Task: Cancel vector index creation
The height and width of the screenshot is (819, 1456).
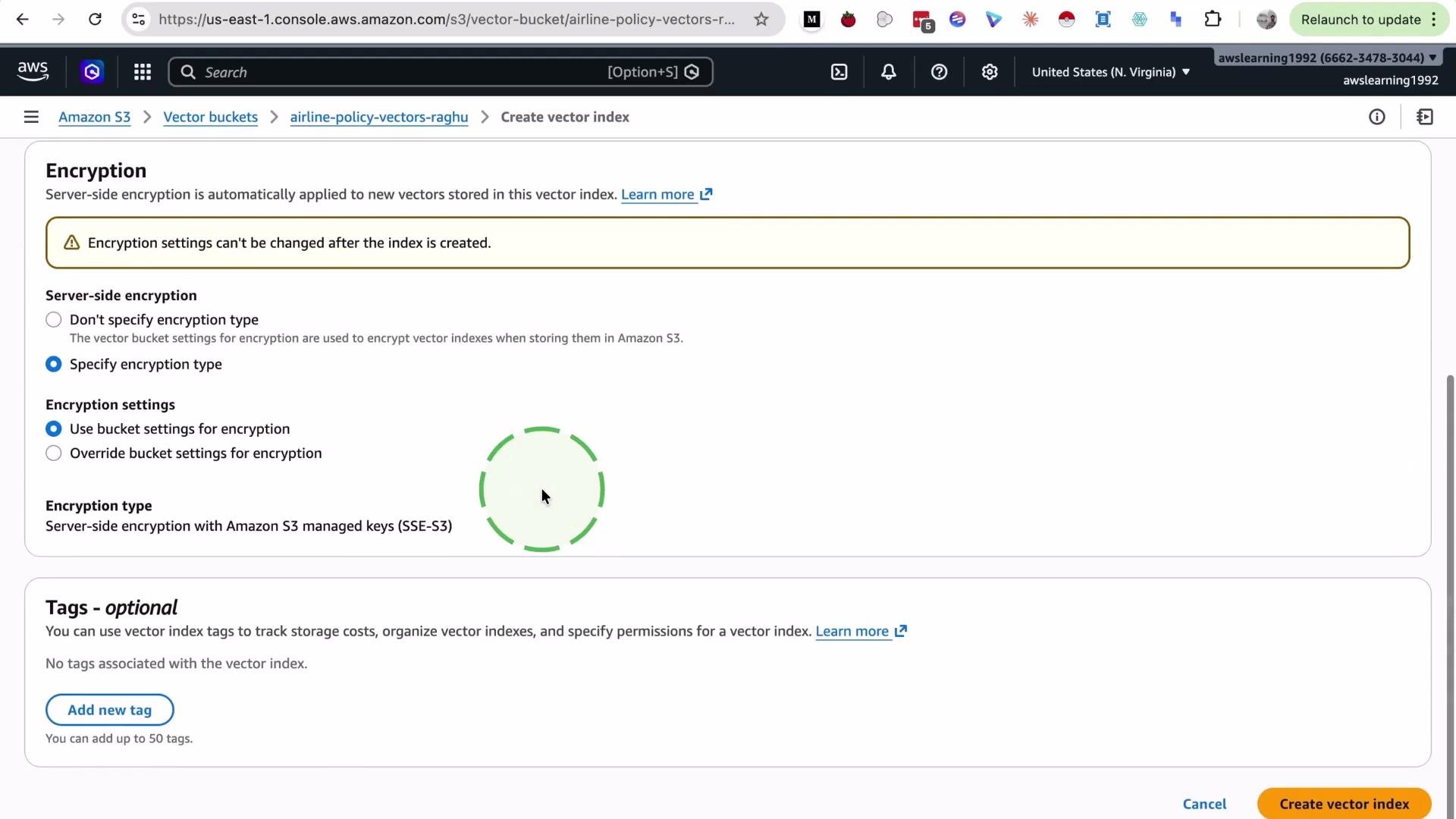Action: 1204,804
